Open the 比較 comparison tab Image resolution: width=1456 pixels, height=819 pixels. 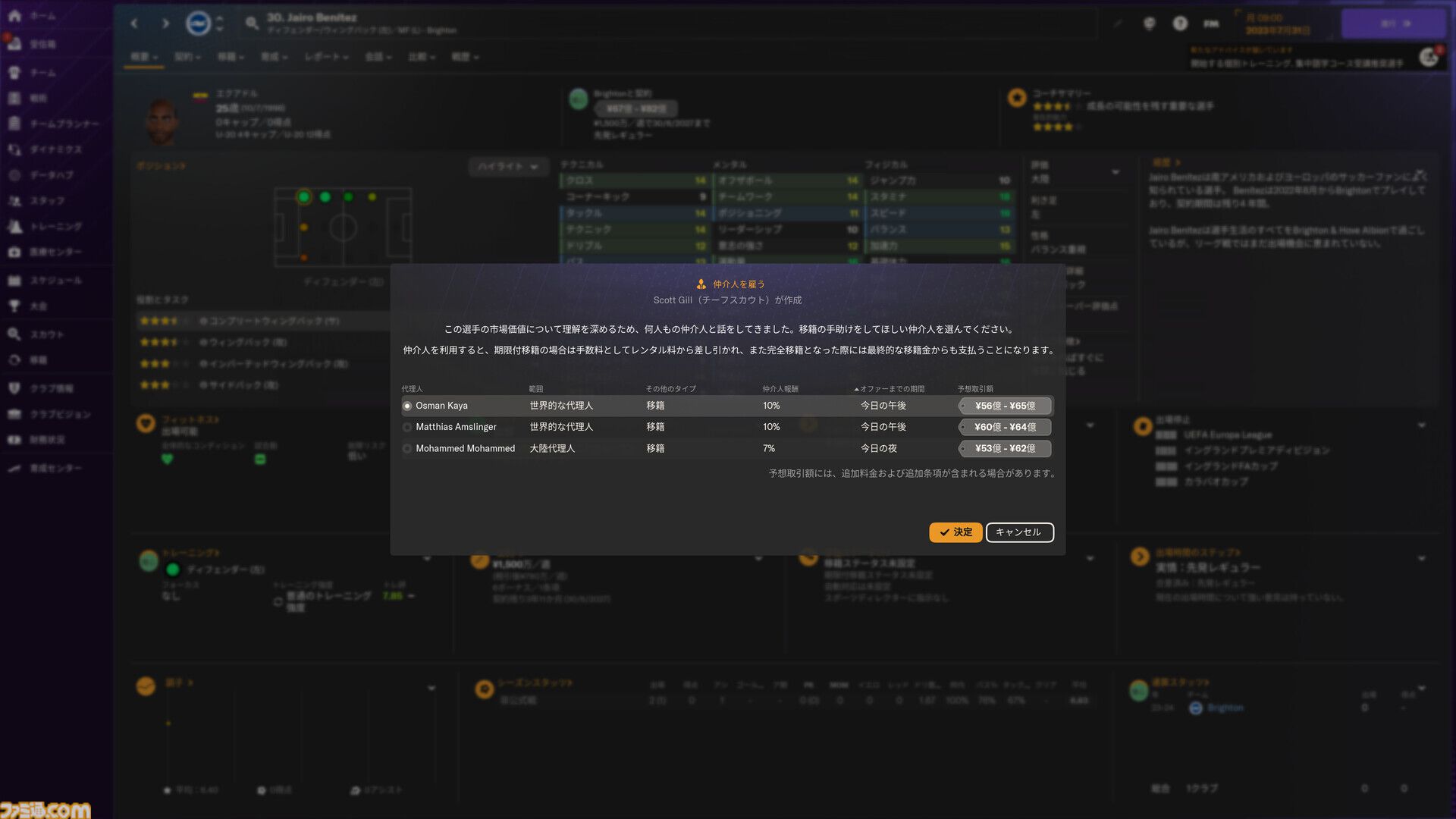point(421,57)
